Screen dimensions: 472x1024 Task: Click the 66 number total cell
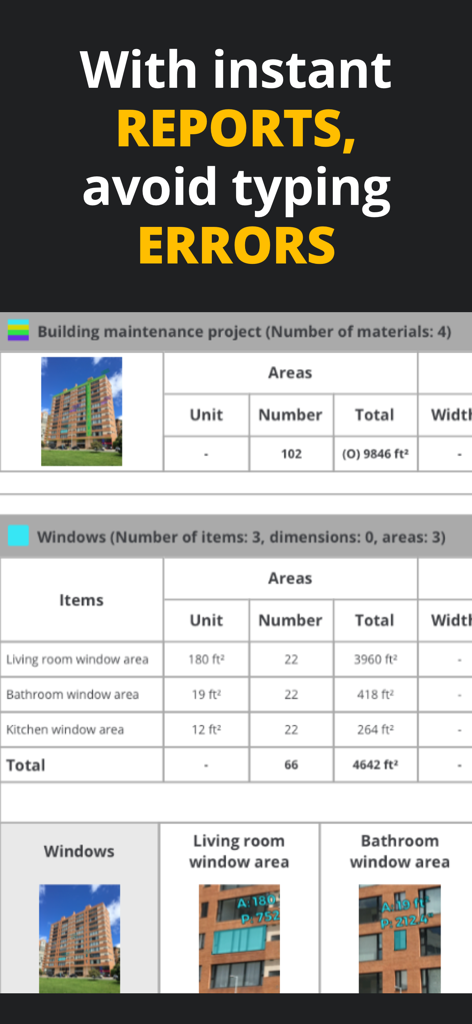(291, 765)
